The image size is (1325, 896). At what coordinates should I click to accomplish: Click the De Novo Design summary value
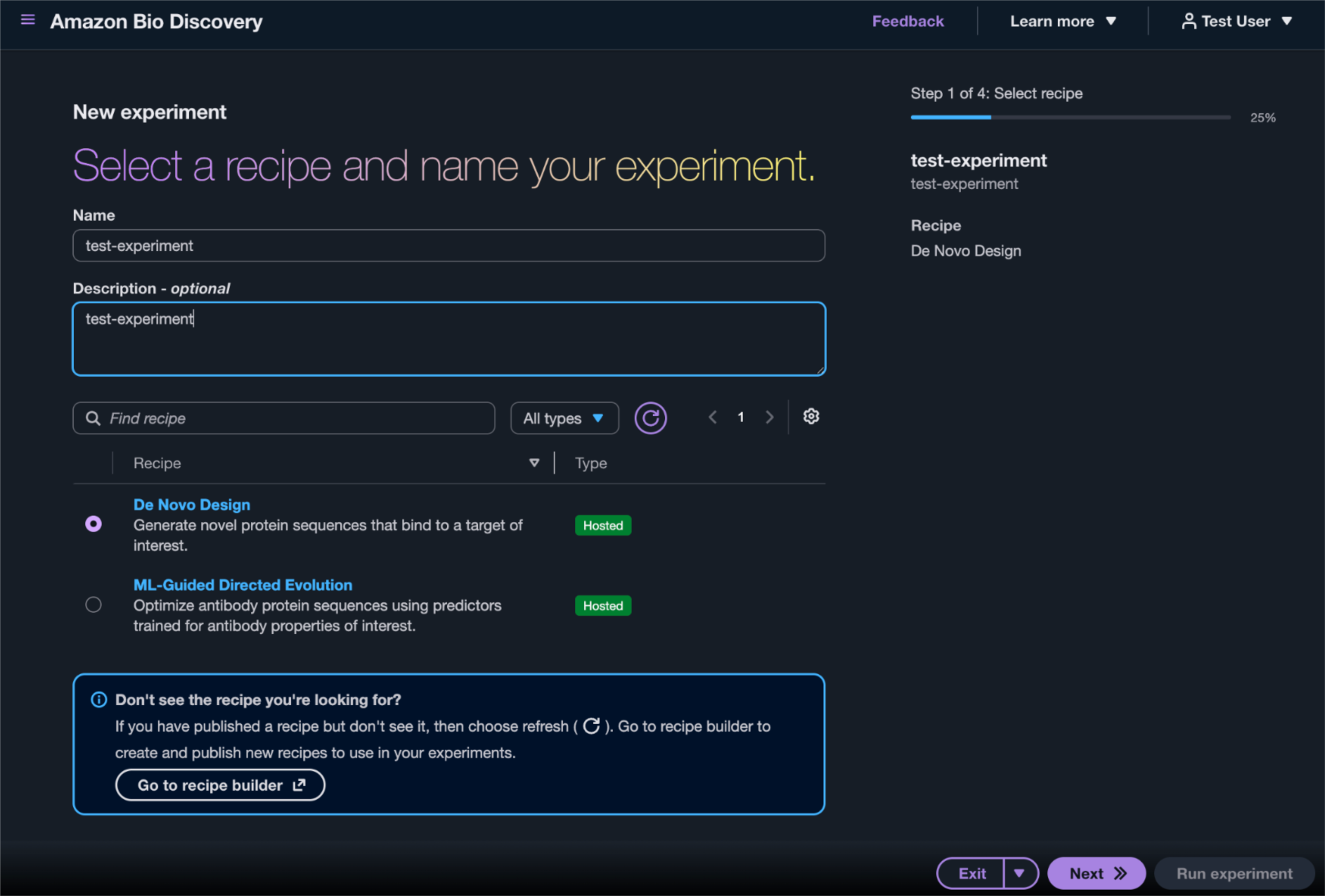(966, 251)
